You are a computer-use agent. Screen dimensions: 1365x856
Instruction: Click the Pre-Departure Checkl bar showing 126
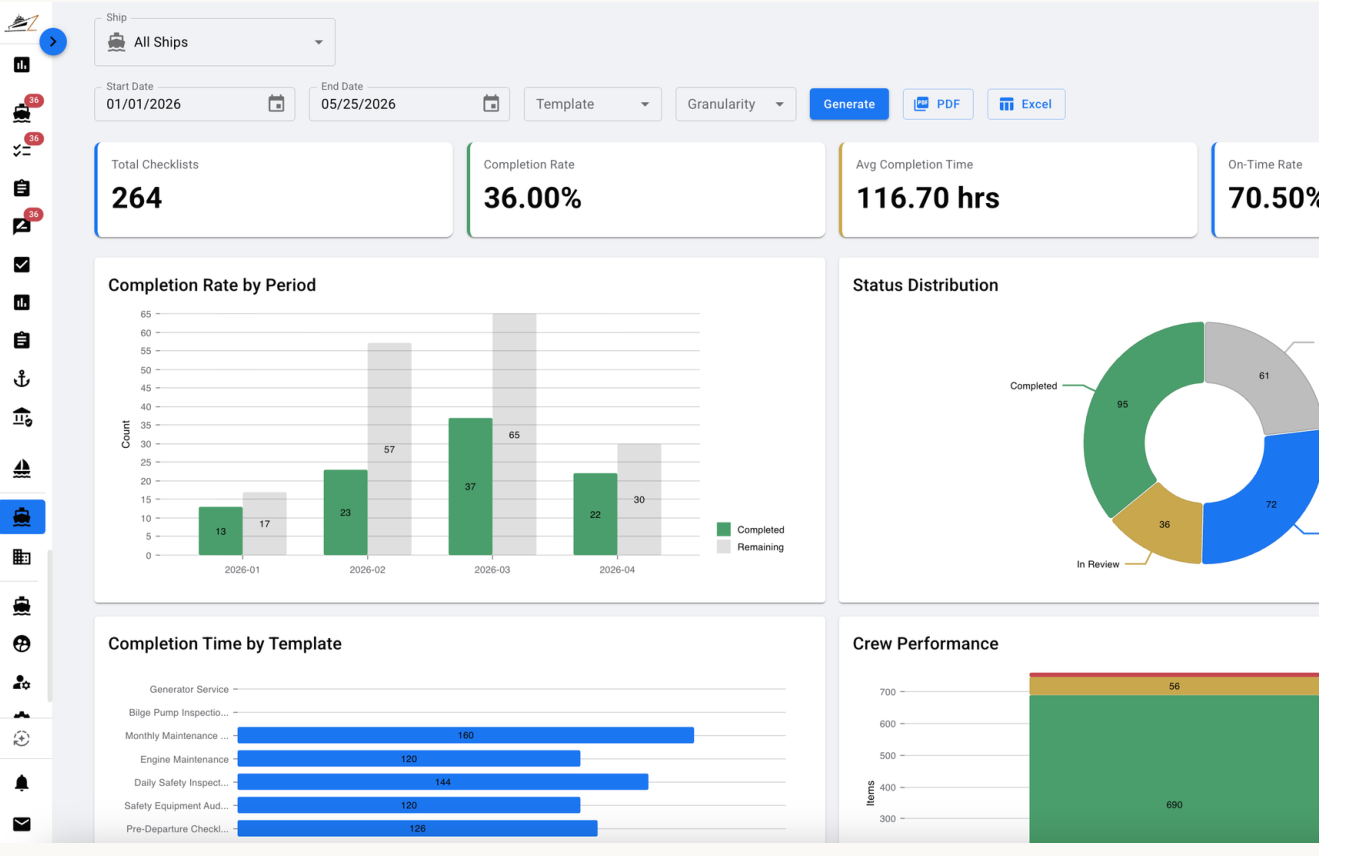click(417, 829)
